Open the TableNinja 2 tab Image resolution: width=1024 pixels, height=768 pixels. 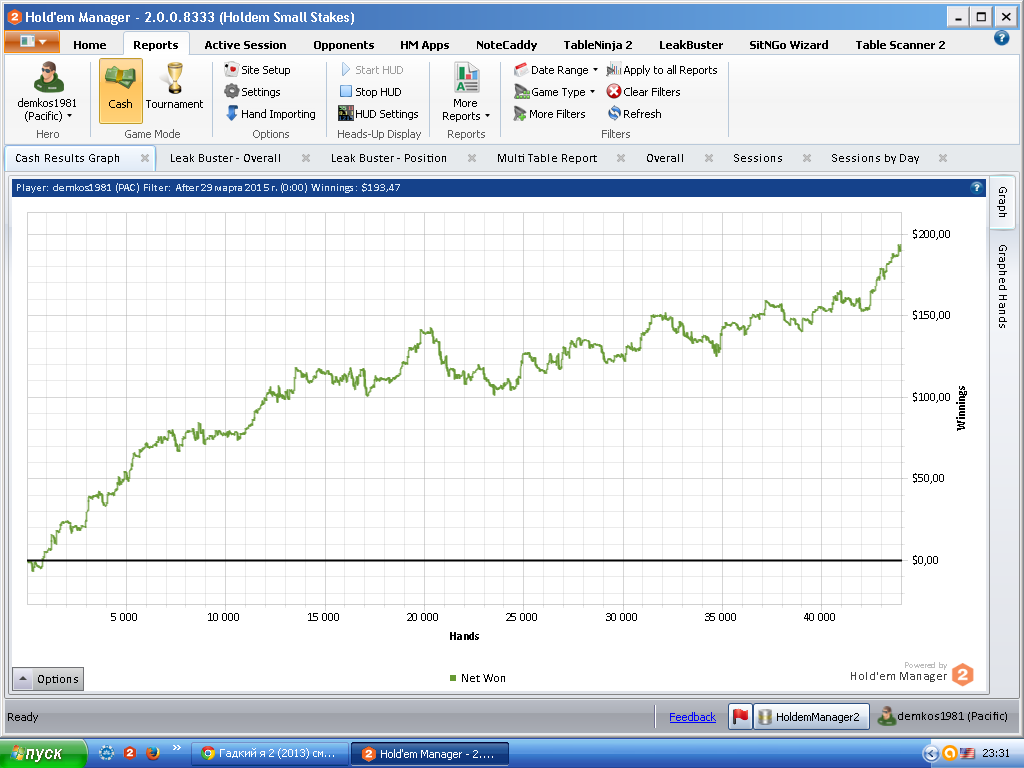click(598, 45)
